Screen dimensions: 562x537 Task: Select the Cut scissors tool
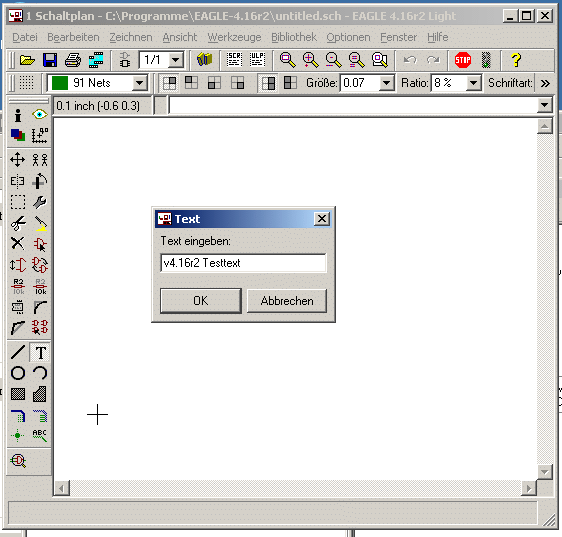click(18, 223)
